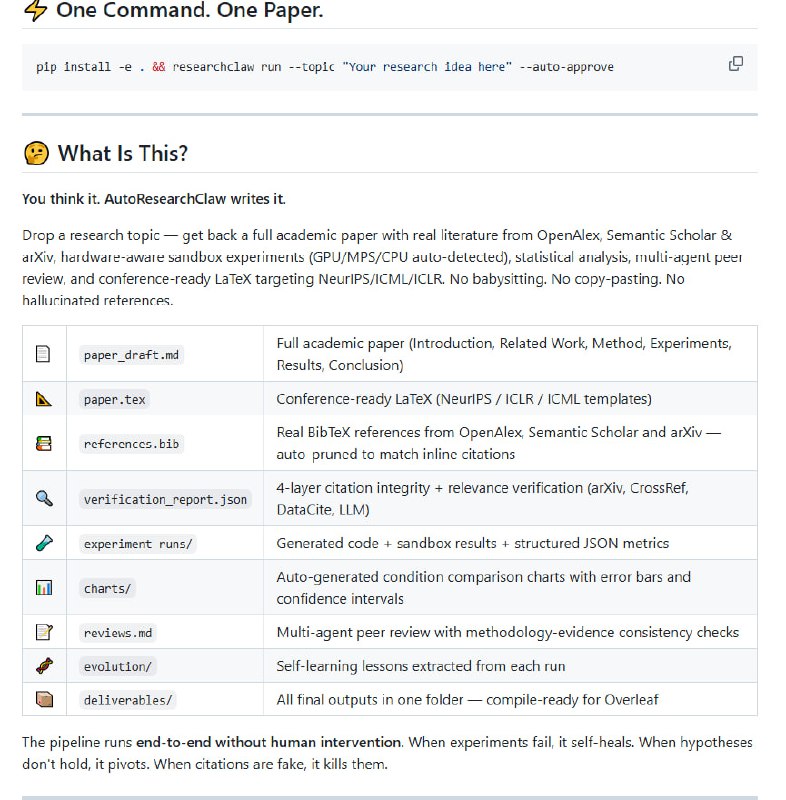Viewport: 786px width, 800px height.
Task: Click the bar chart icon beside charts/
Action: tap(43, 588)
